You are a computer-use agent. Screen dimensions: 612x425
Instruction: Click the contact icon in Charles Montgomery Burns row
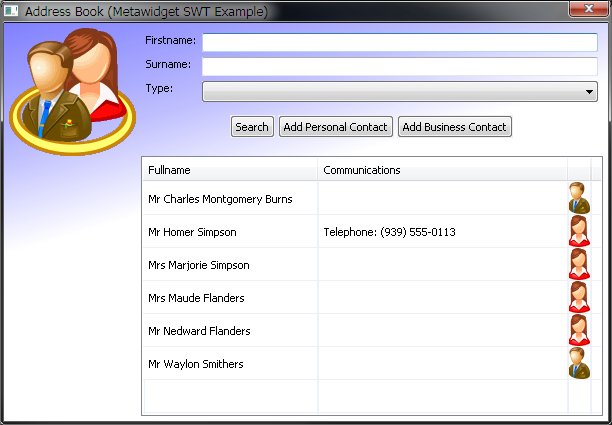(579, 198)
